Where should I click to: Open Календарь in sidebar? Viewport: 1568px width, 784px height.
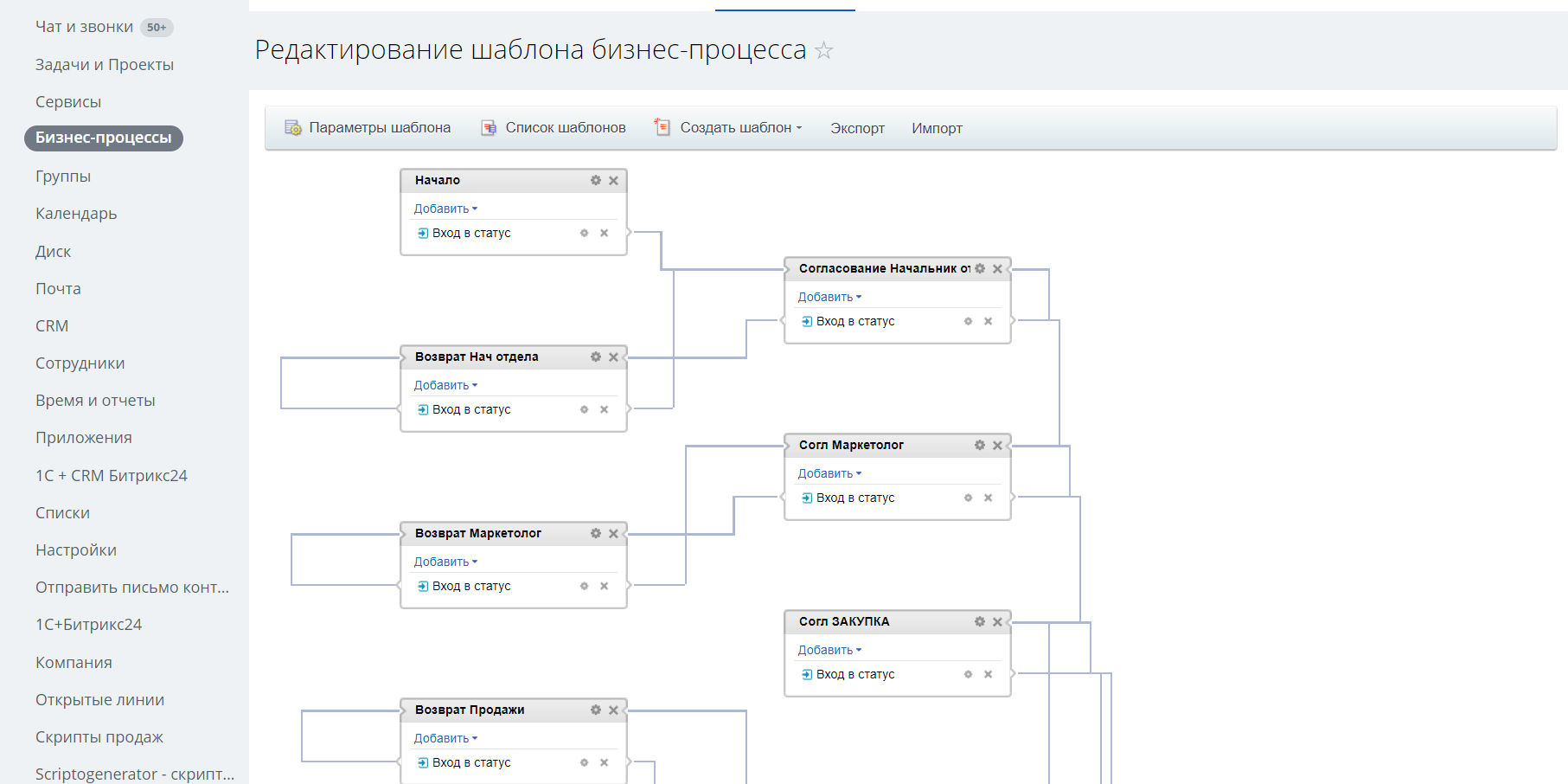click(76, 213)
